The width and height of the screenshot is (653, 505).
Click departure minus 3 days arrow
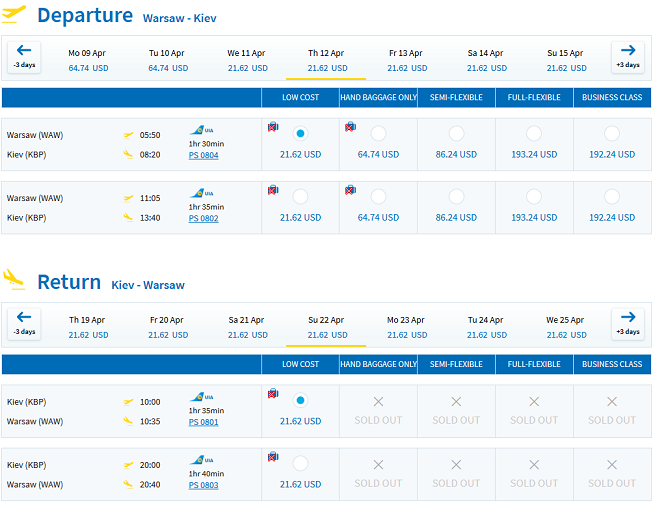[x=24, y=57]
